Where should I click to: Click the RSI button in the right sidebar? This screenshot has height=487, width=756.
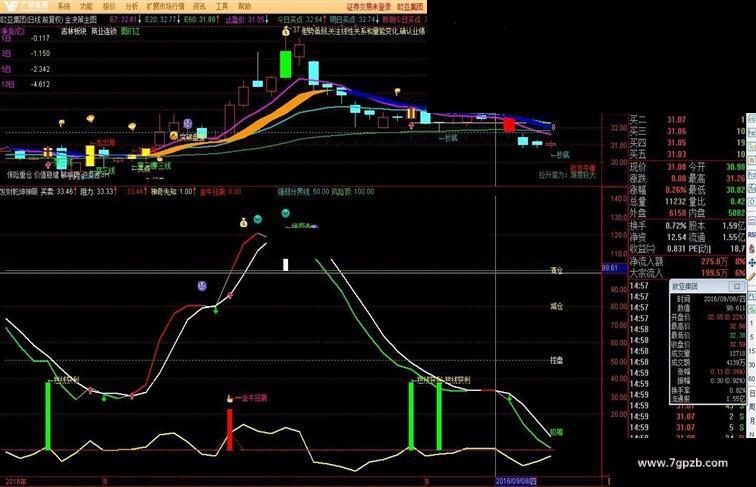(752, 234)
